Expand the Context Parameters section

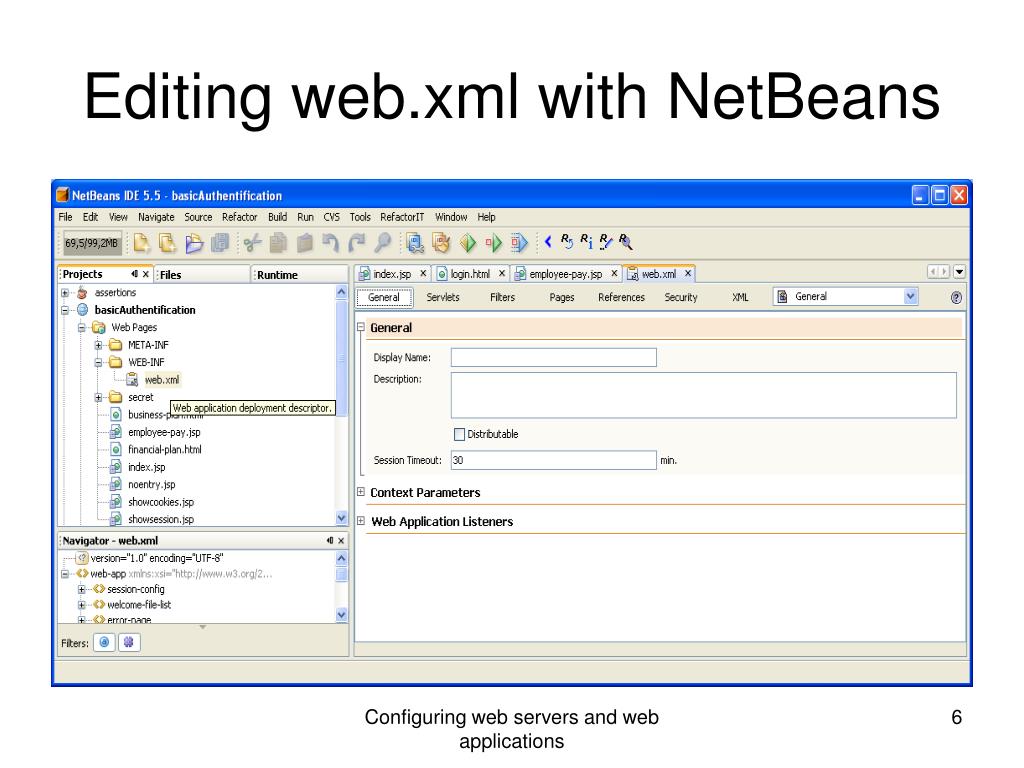click(360, 492)
